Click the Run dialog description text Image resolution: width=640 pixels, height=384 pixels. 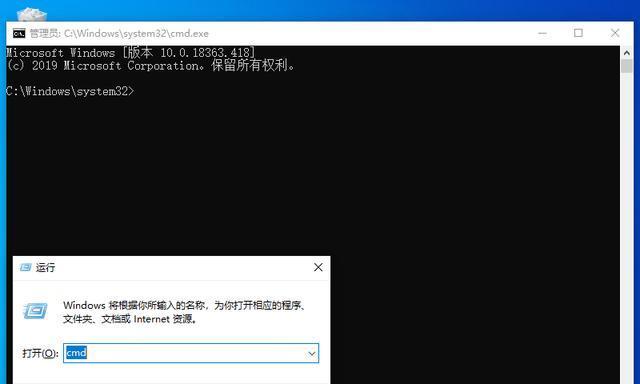[184, 312]
